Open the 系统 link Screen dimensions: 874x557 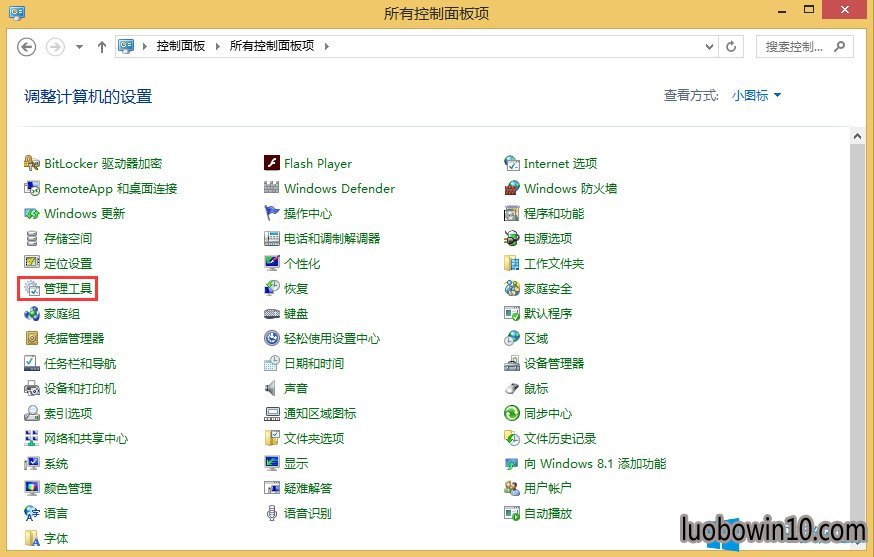[x=56, y=463]
